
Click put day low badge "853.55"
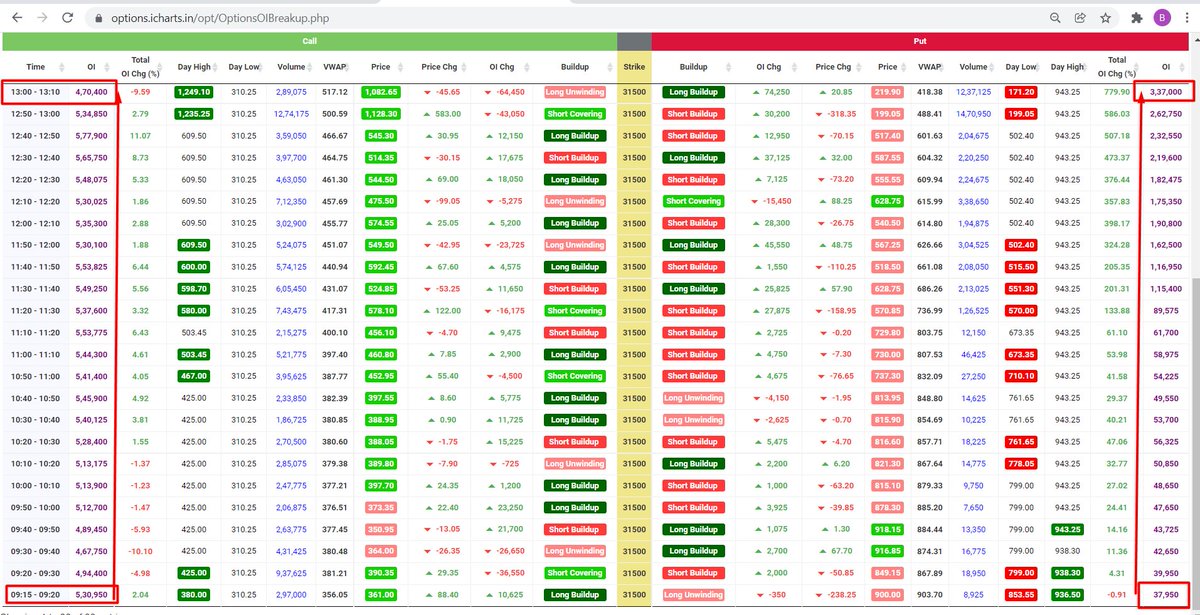click(x=1021, y=595)
